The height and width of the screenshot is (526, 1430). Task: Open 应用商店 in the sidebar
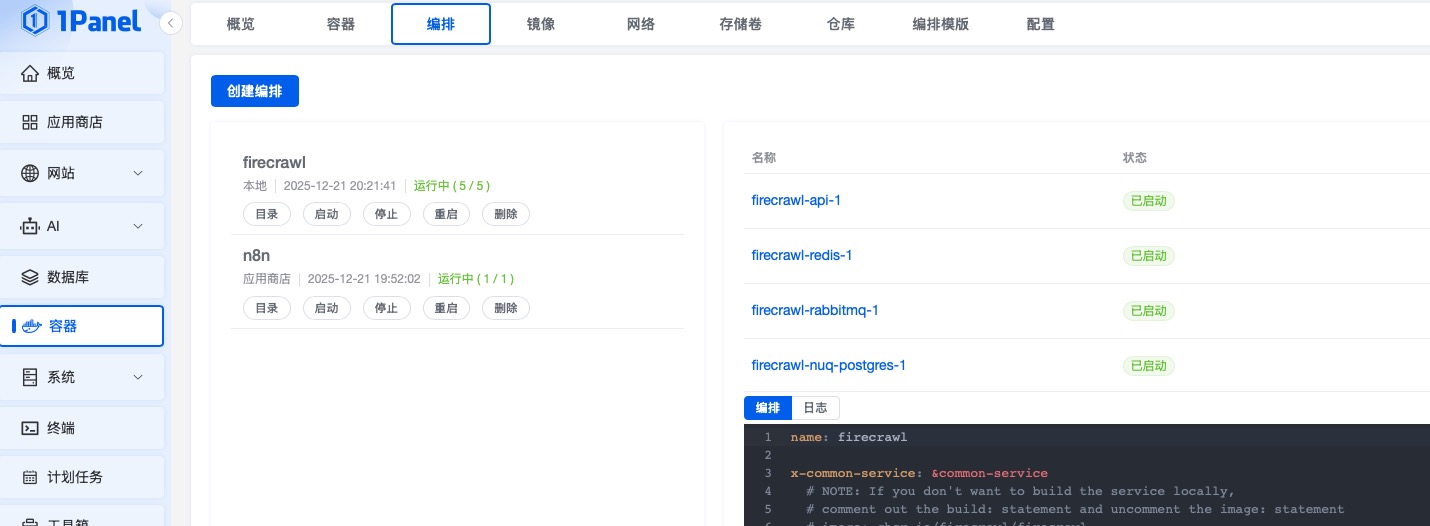pyautogui.click(x=82, y=122)
